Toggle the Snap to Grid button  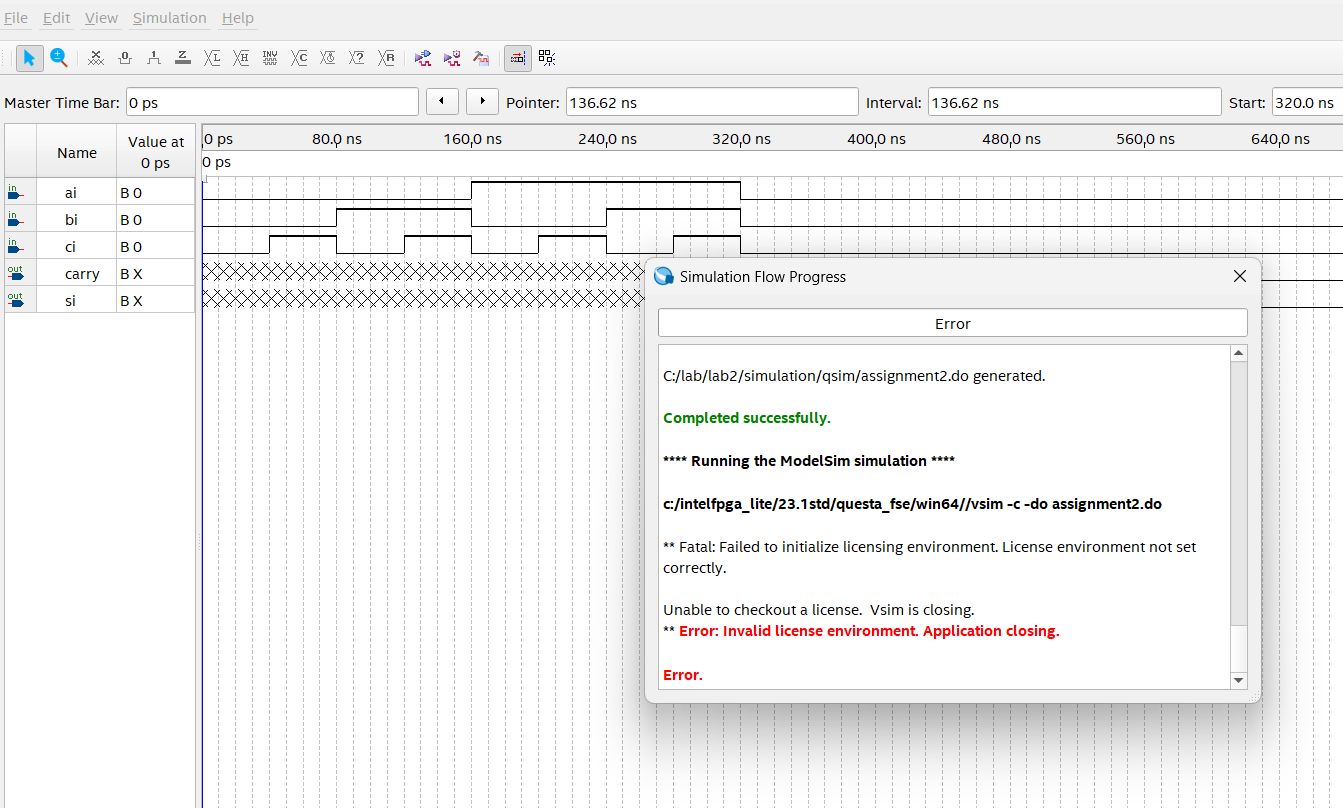coord(517,58)
